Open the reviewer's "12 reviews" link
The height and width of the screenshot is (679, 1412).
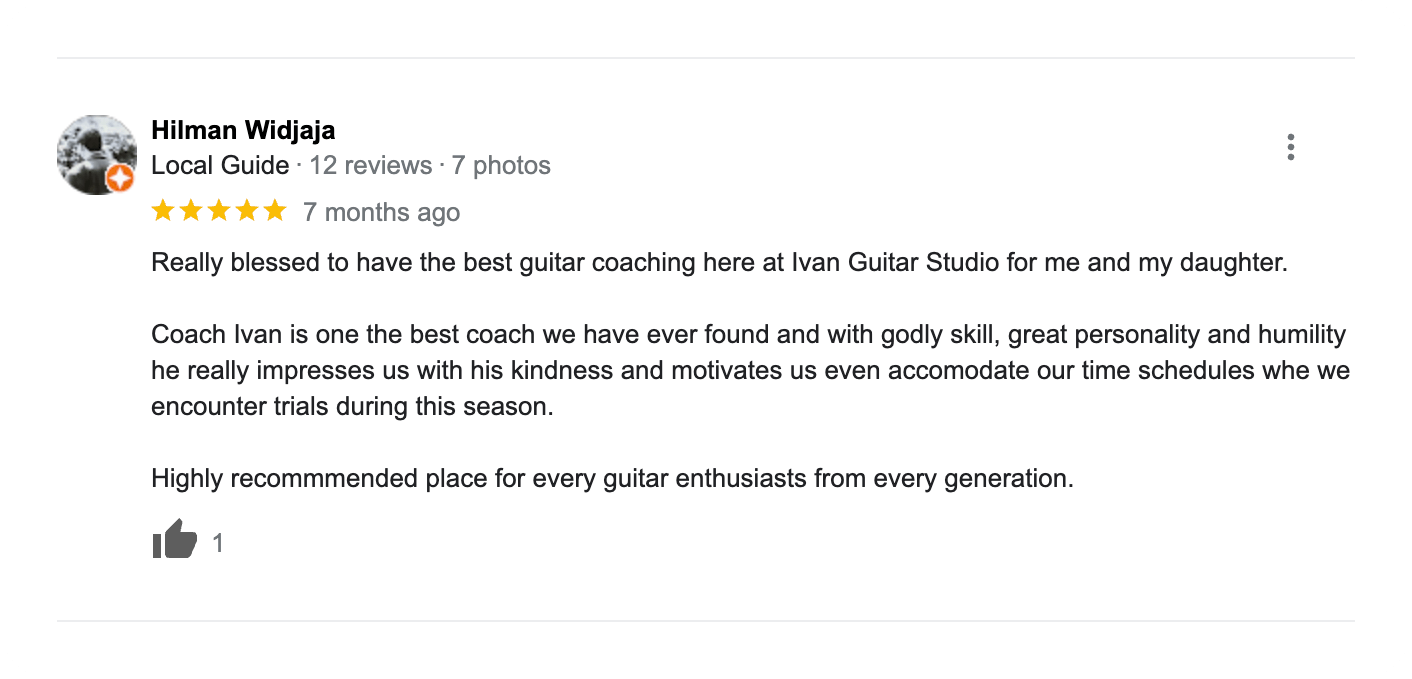click(x=370, y=165)
